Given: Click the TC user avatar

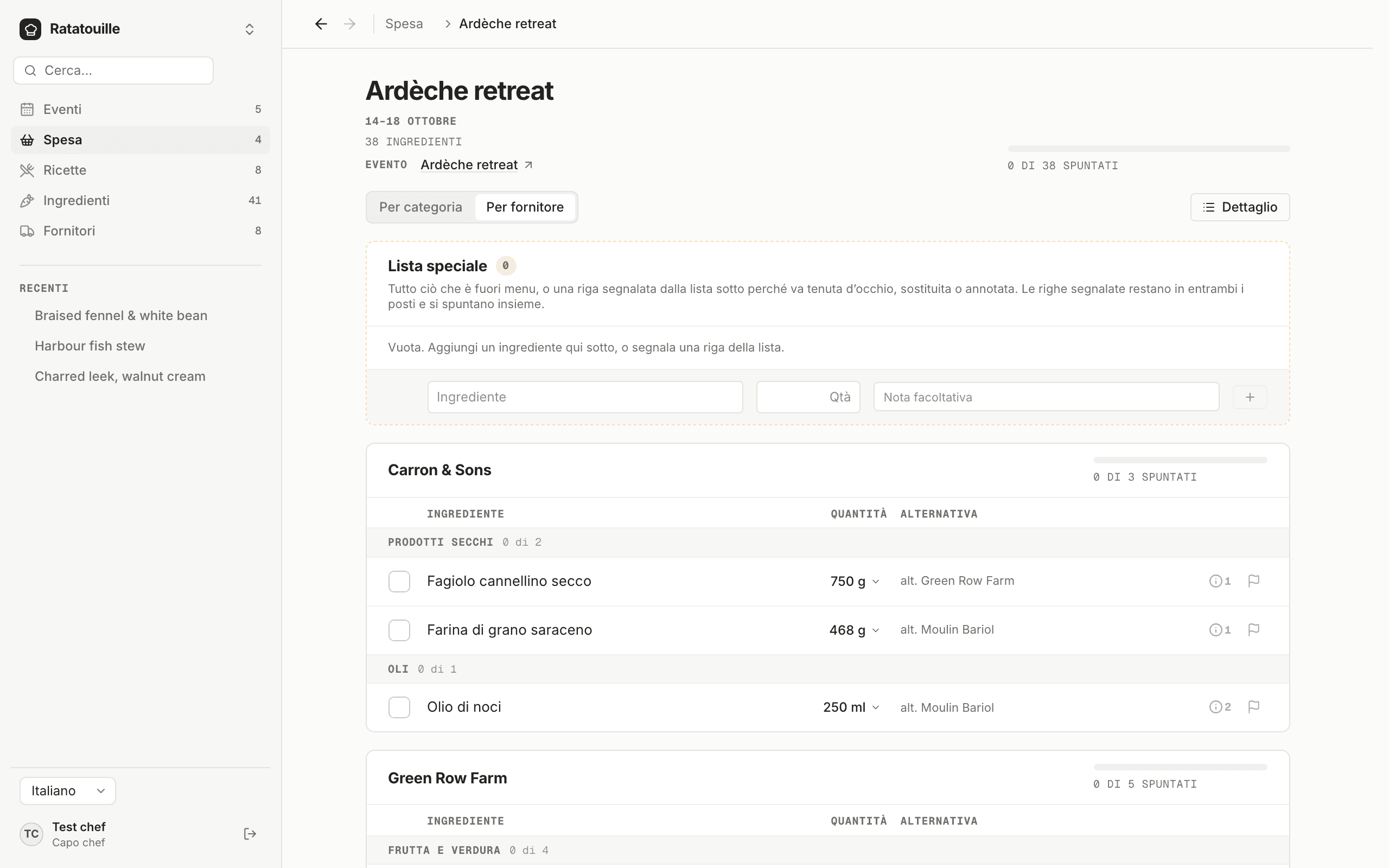Looking at the screenshot, I should click(x=31, y=834).
